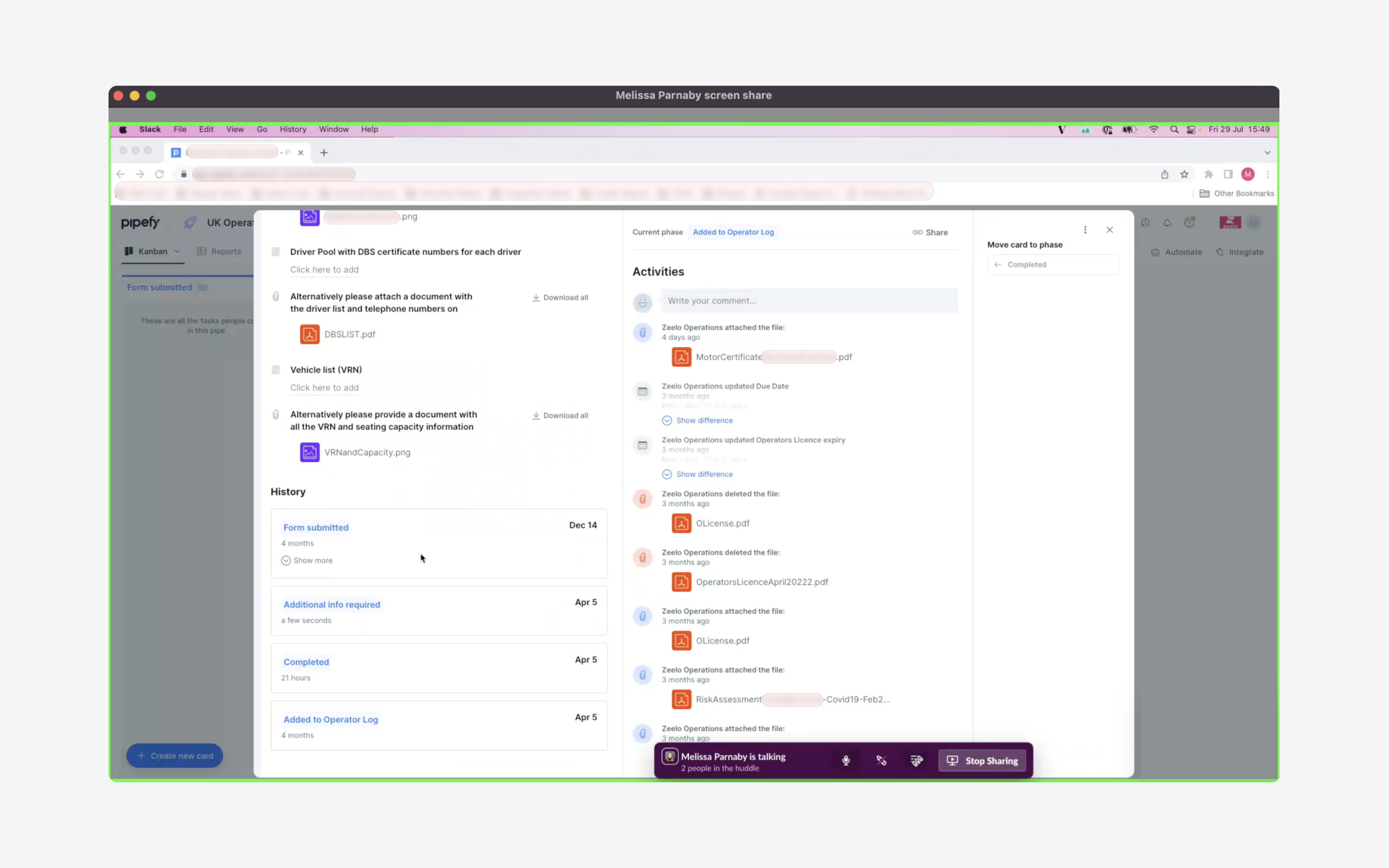
Task: Click the Zeelo company logo badge
Action: (1230, 223)
